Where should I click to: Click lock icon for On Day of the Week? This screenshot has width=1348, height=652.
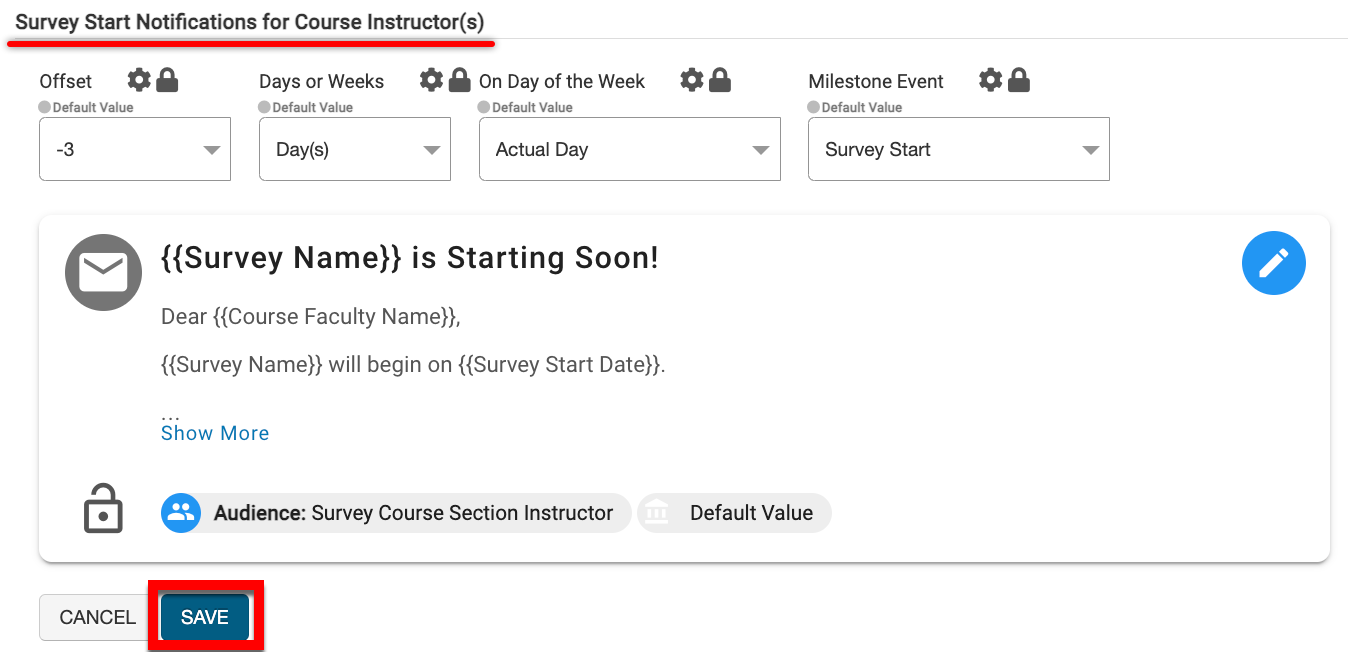click(x=719, y=81)
